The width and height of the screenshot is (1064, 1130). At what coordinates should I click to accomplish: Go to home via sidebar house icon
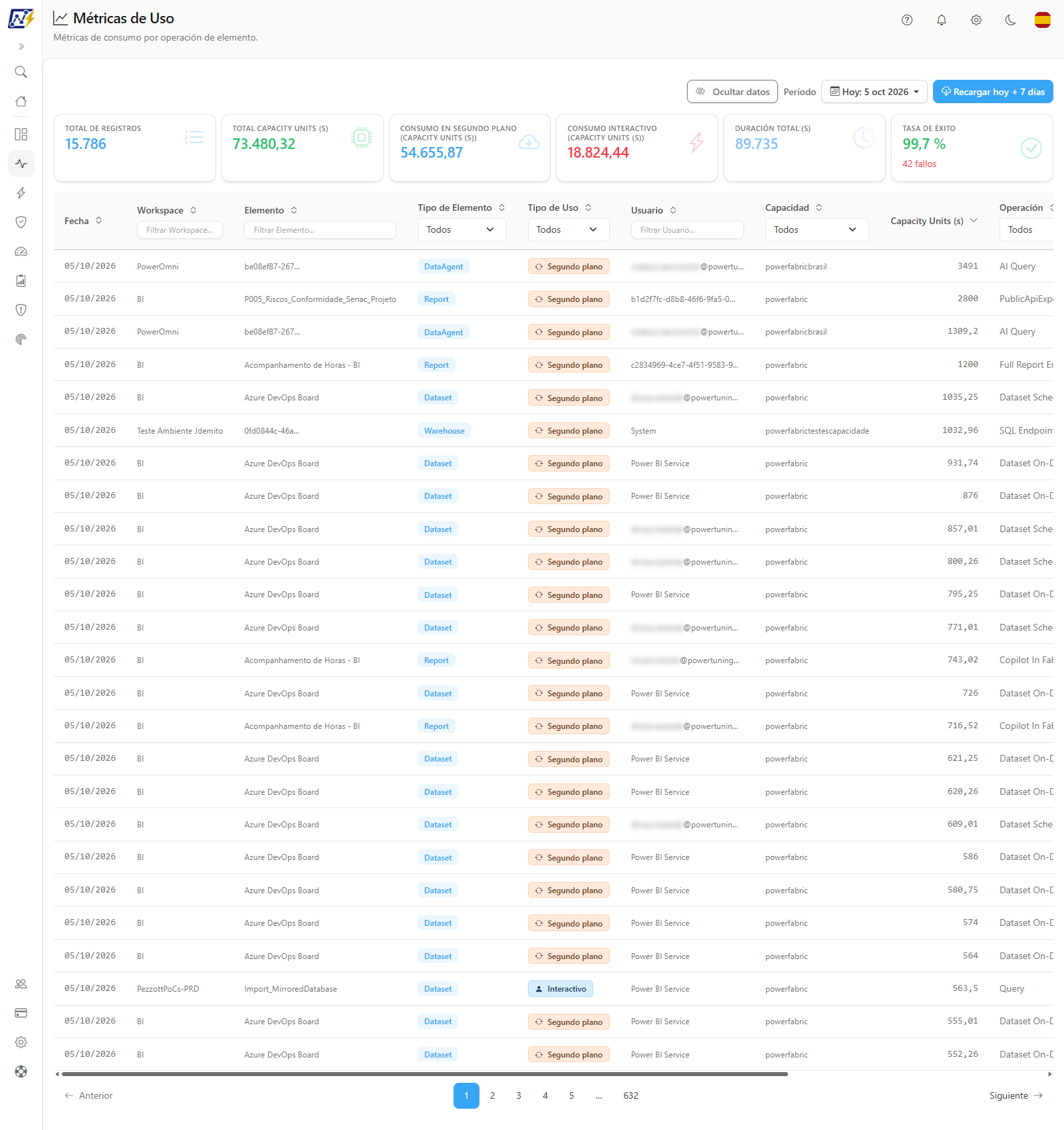[21, 101]
